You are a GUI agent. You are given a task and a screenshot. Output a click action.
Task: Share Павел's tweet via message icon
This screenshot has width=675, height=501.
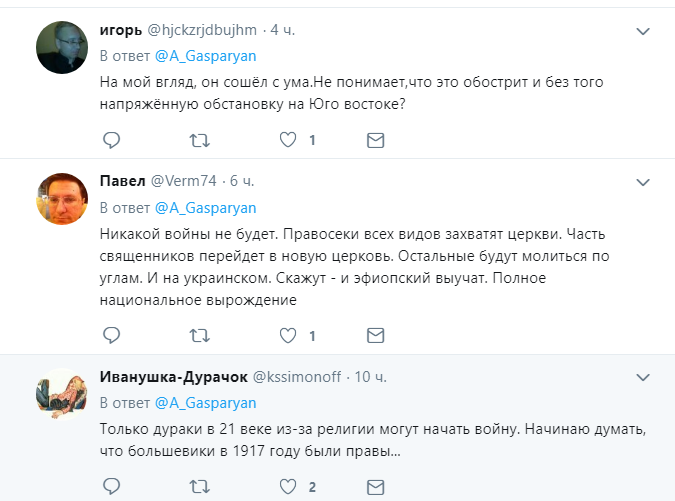[x=375, y=334]
